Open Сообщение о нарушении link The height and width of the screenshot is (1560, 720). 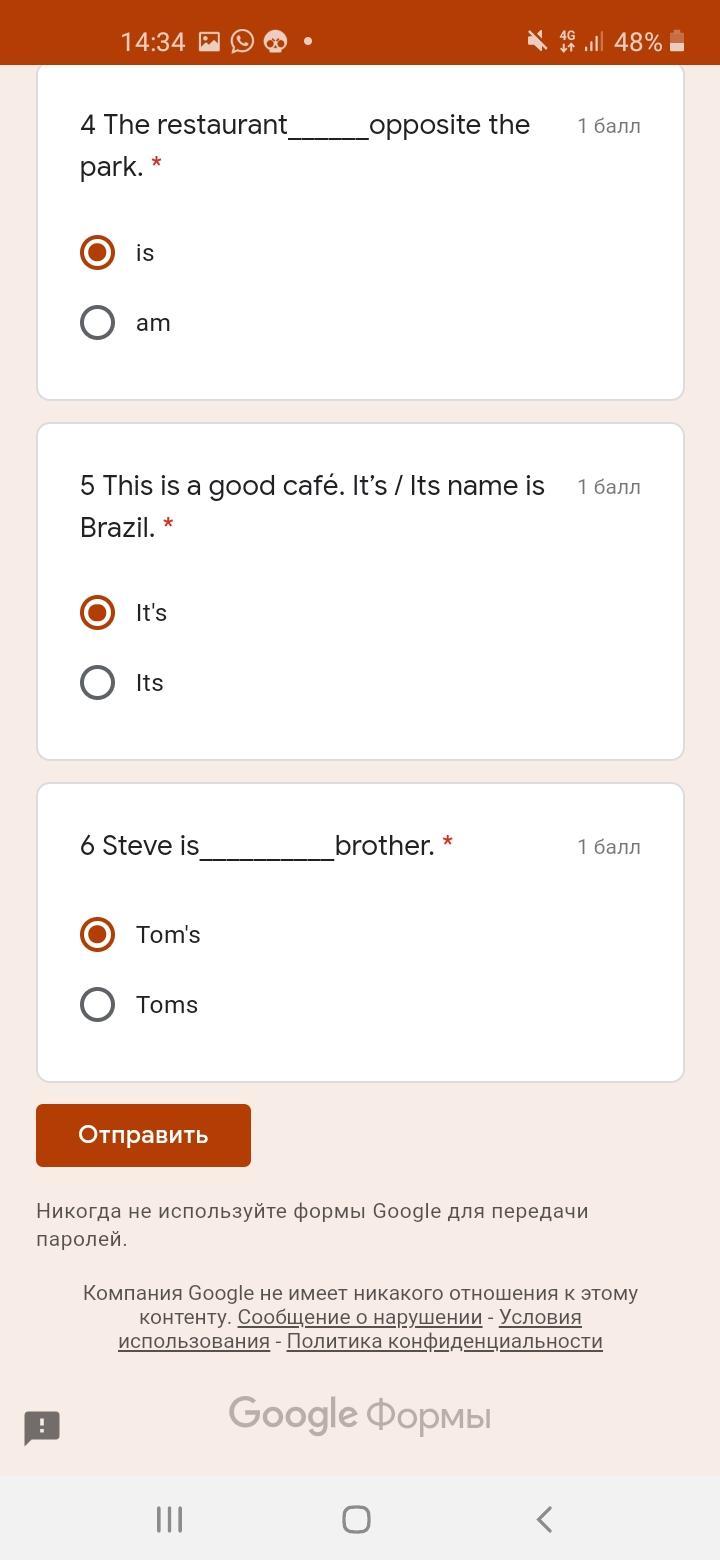tap(360, 1317)
